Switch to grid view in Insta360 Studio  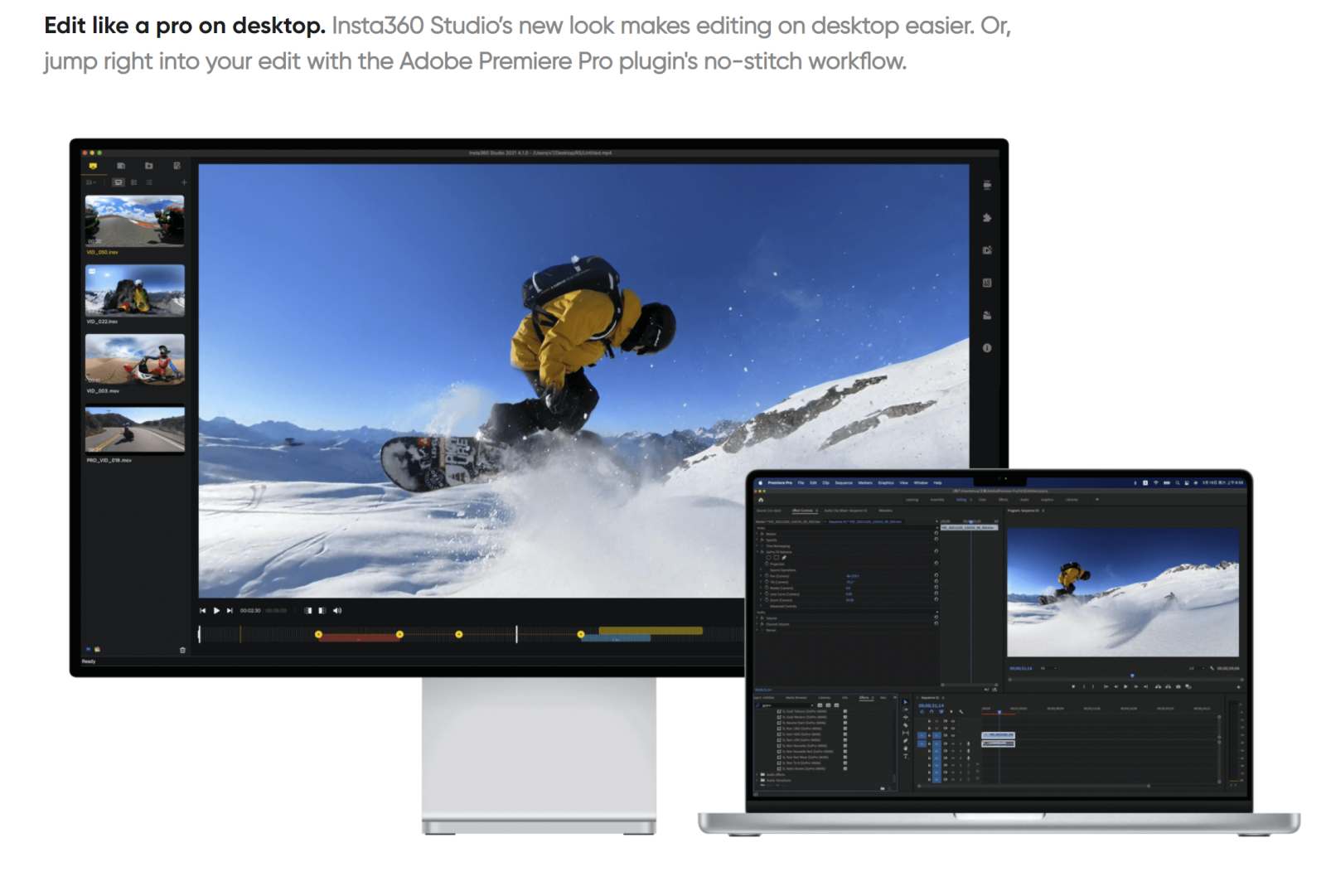(134, 182)
